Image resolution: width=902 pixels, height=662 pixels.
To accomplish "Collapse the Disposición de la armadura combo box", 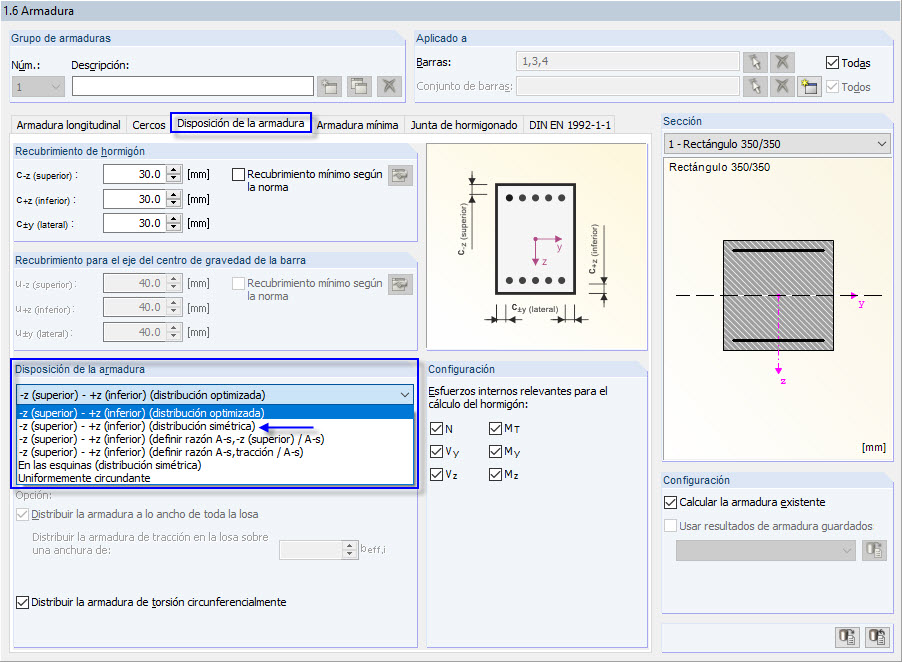I will click(x=404, y=395).
